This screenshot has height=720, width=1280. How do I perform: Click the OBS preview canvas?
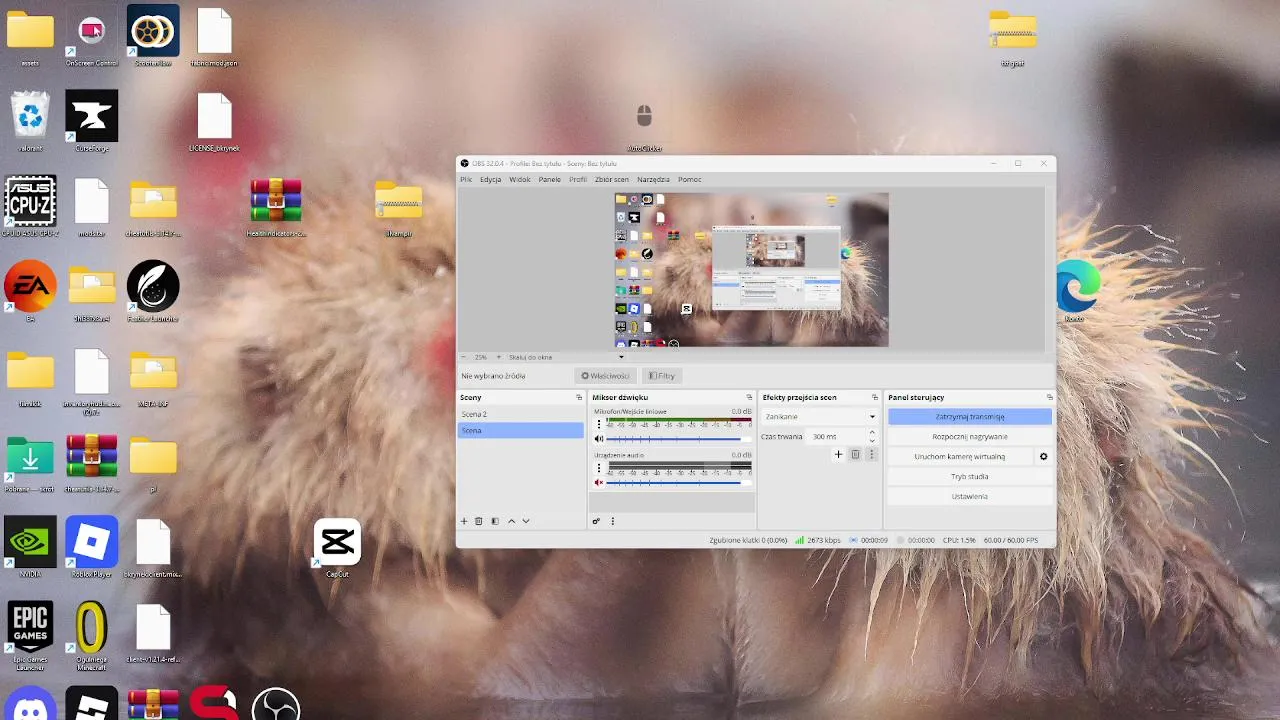pos(751,270)
